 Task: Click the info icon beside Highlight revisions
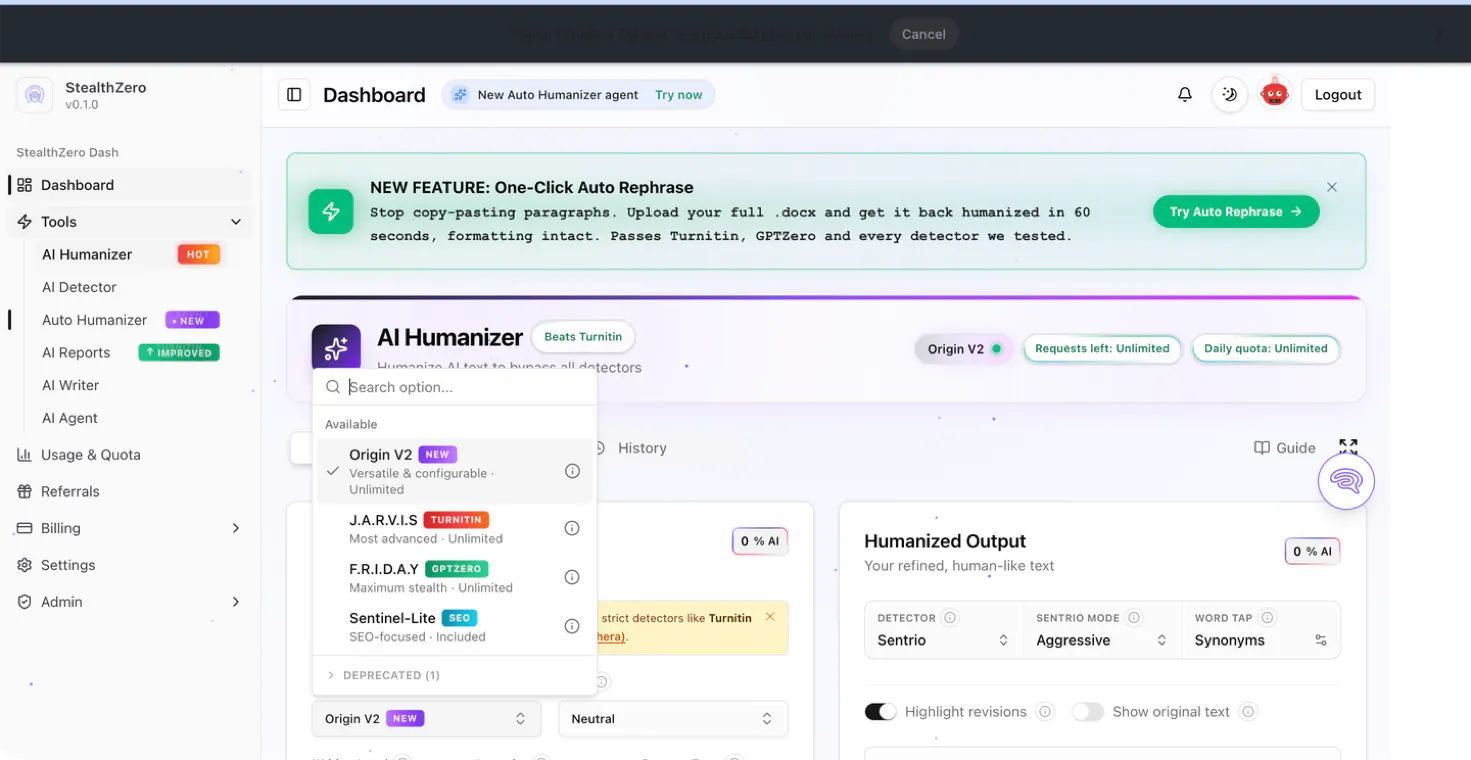coord(1045,712)
